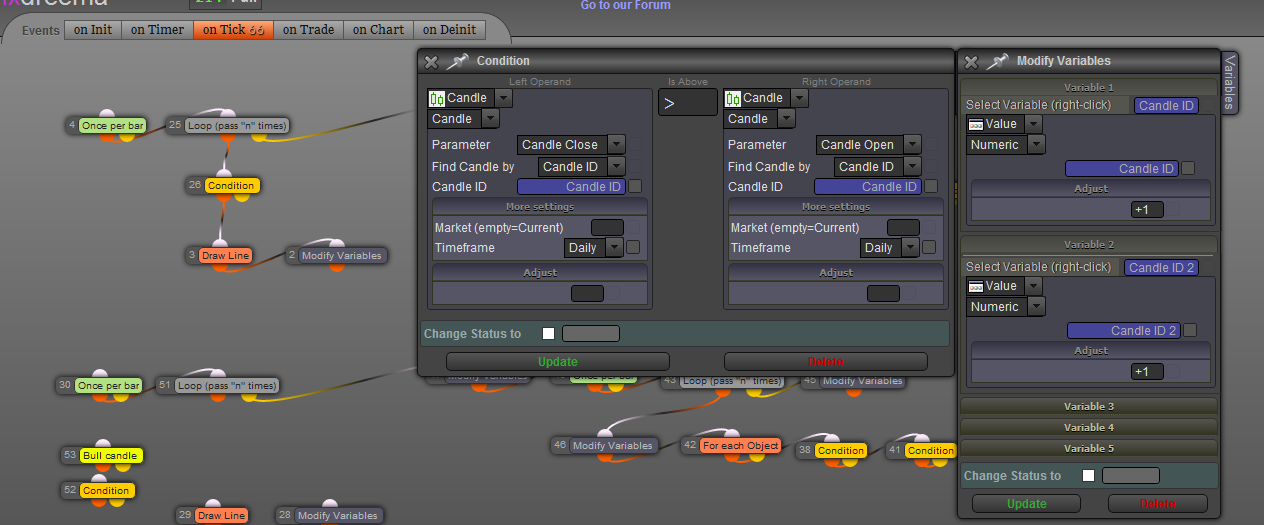Select the 'Once per bar' block numbered 30
This screenshot has height=525, width=1264.
(x=108, y=385)
